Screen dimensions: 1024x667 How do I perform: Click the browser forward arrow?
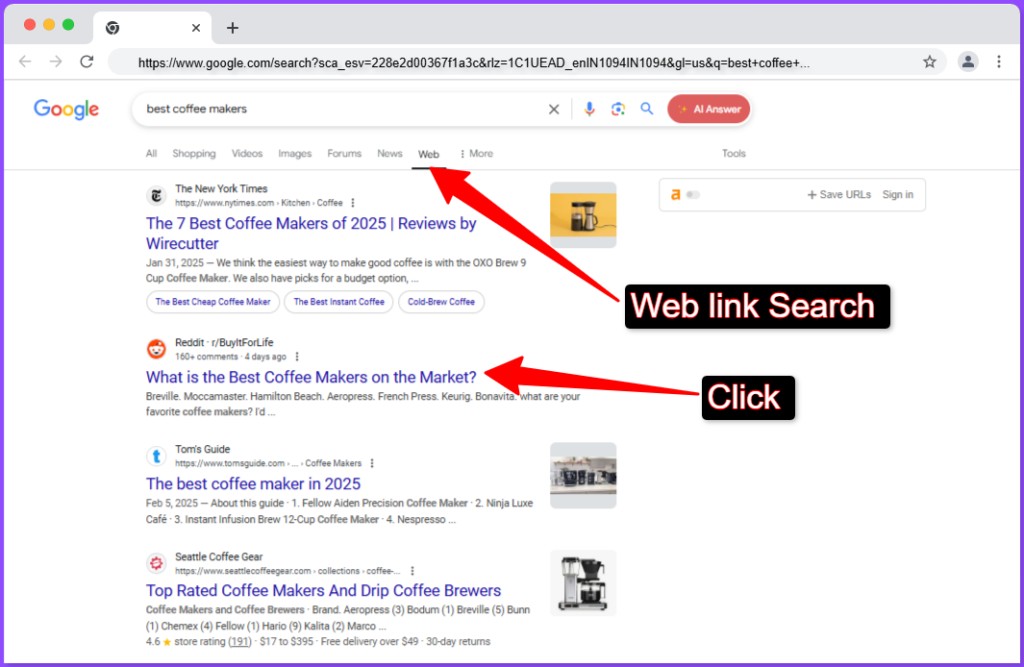[x=56, y=61]
